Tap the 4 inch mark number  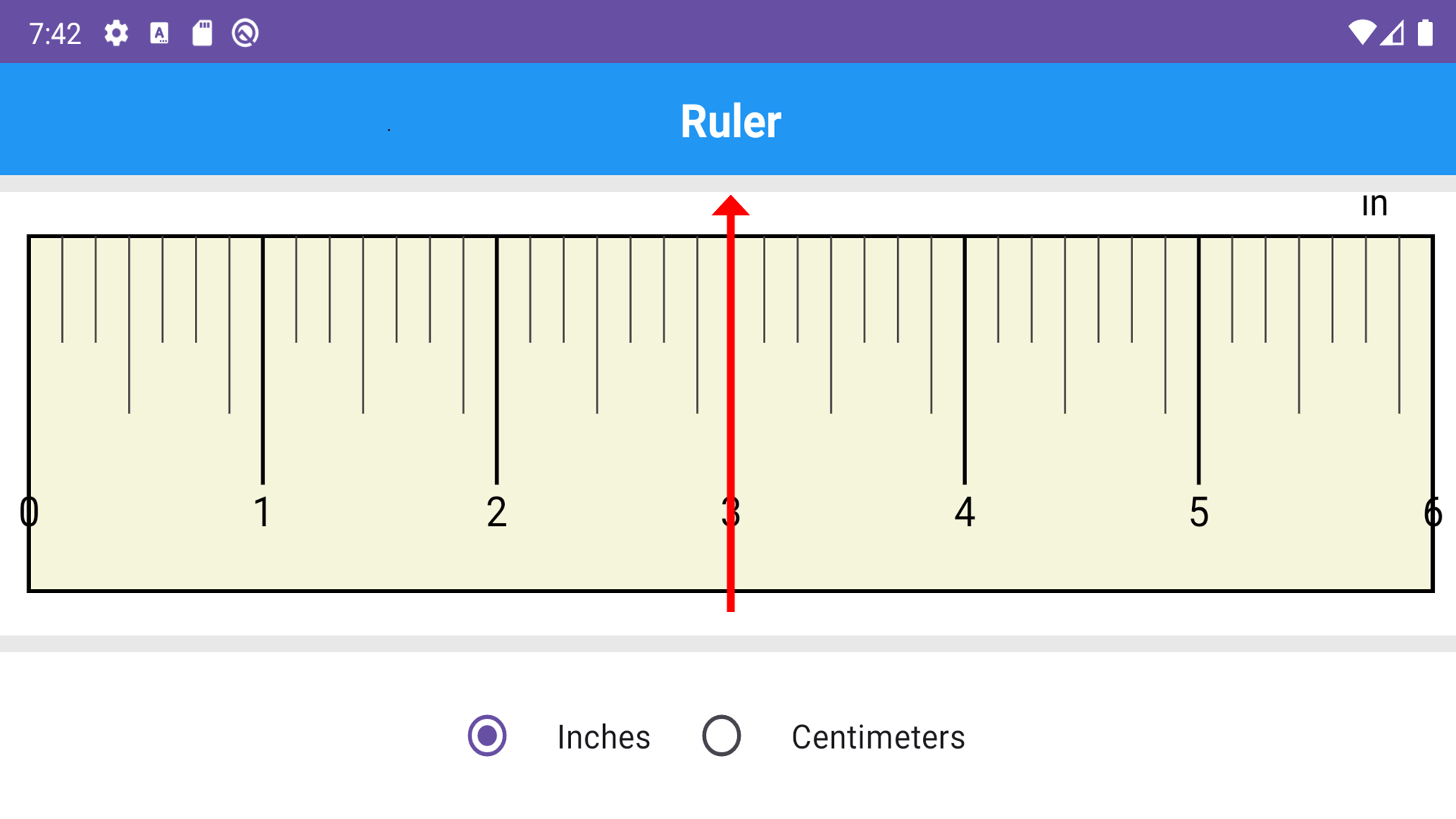965,513
